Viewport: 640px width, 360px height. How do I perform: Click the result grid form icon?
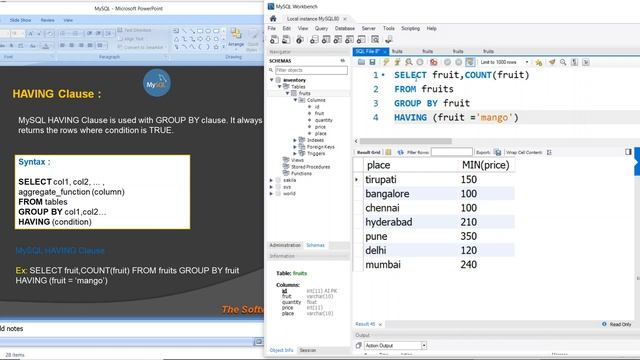[388, 152]
